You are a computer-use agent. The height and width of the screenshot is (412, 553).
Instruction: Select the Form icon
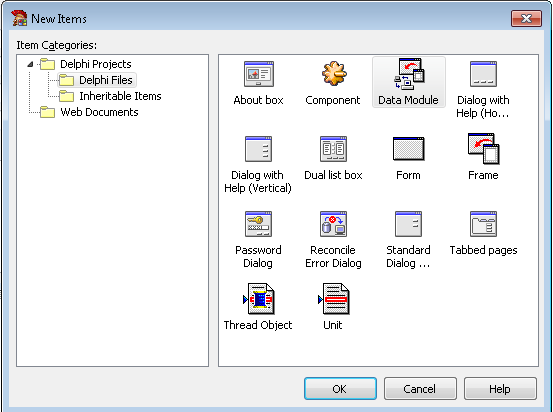coord(408,149)
